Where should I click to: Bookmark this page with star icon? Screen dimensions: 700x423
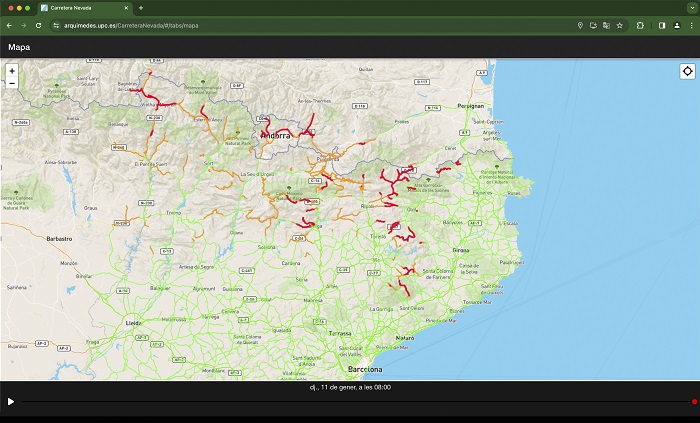point(620,25)
